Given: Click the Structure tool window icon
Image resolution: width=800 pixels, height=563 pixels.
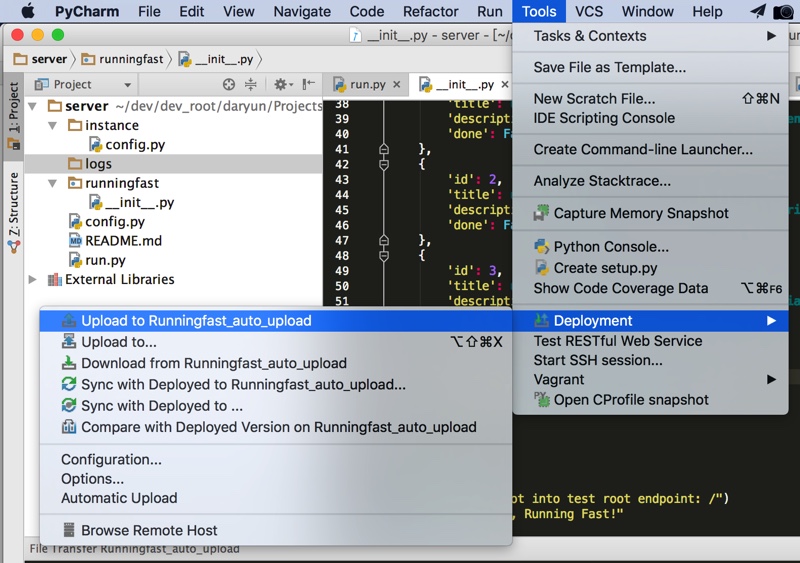Looking at the screenshot, I should click(14, 247).
